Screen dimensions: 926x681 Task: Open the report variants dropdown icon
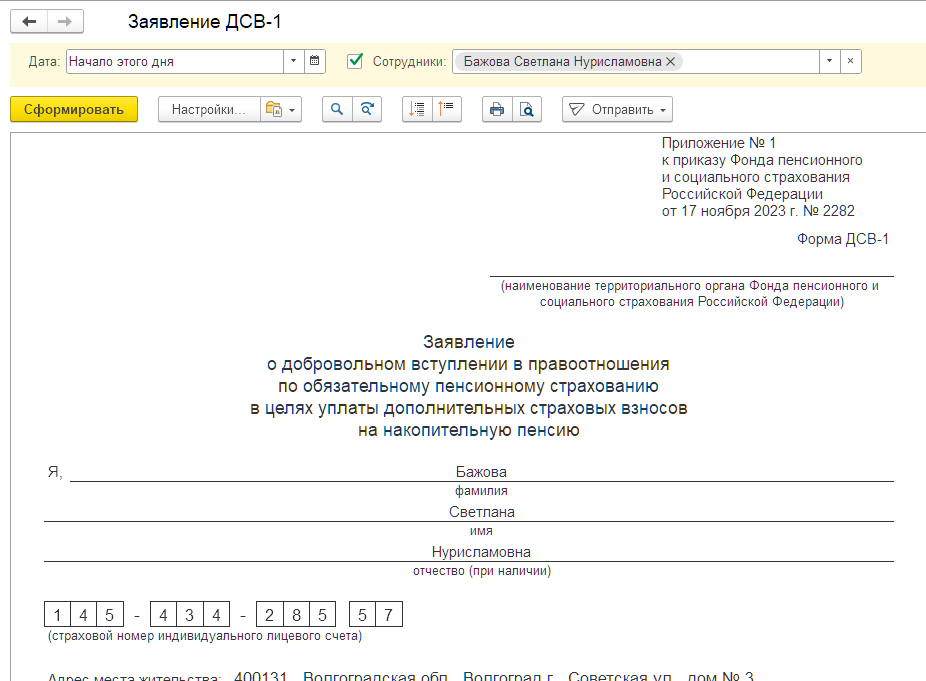[281, 109]
